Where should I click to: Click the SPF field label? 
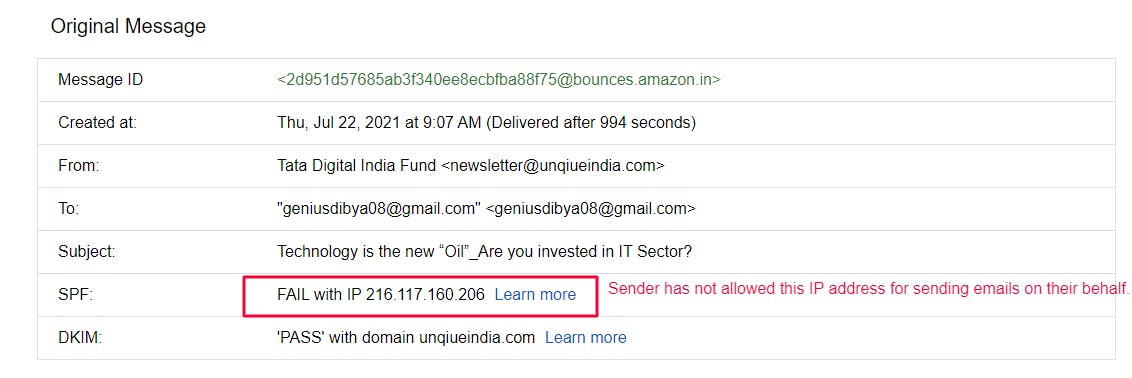pyautogui.click(x=74, y=294)
